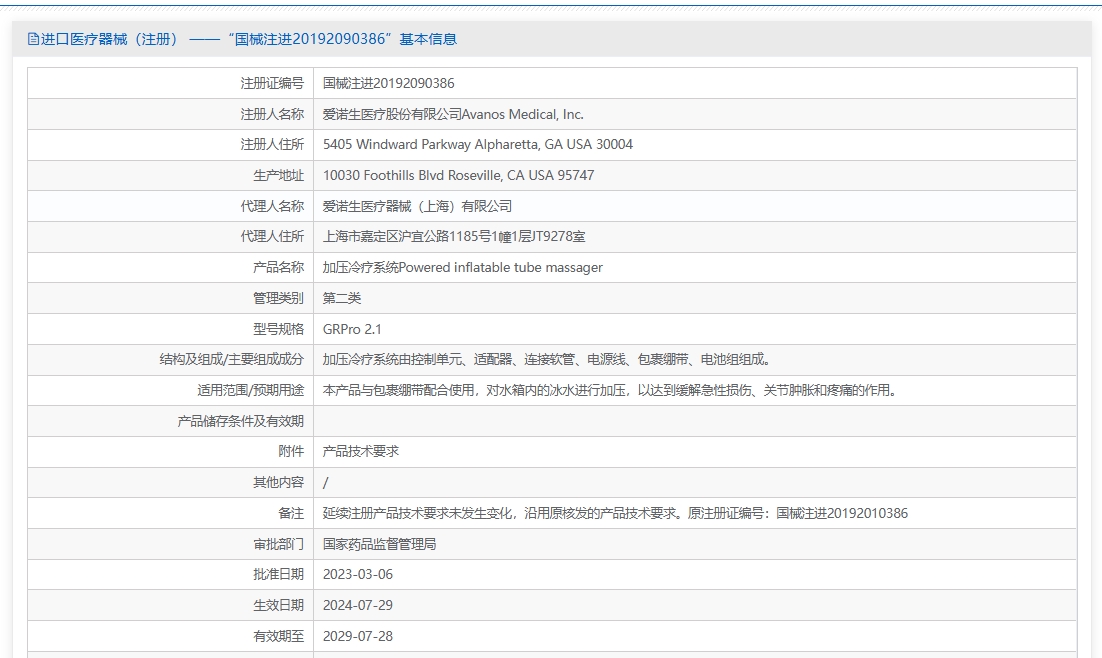Click intended use text 本产品与包裹绷带配合使用
1102x658 pixels.
coord(610,390)
